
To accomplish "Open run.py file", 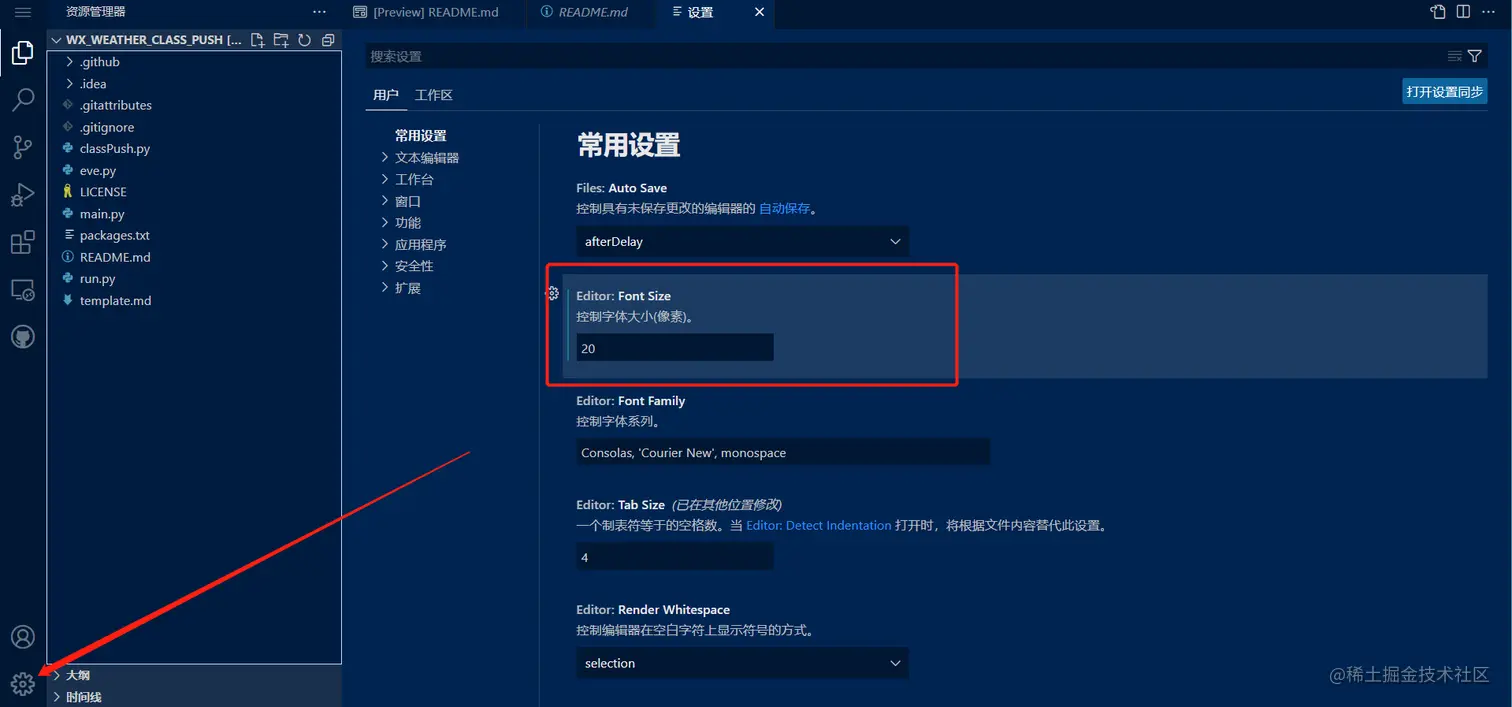I will coord(97,279).
